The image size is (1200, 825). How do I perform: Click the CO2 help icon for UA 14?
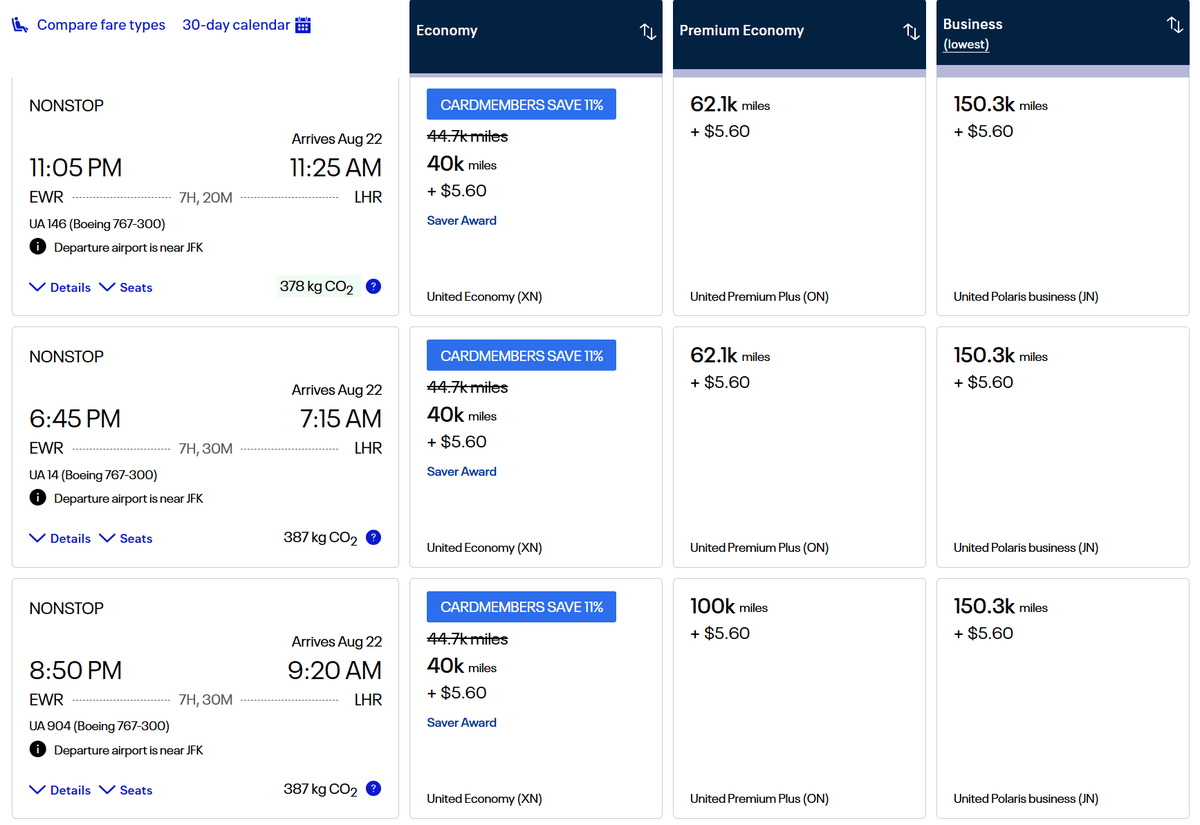click(373, 537)
